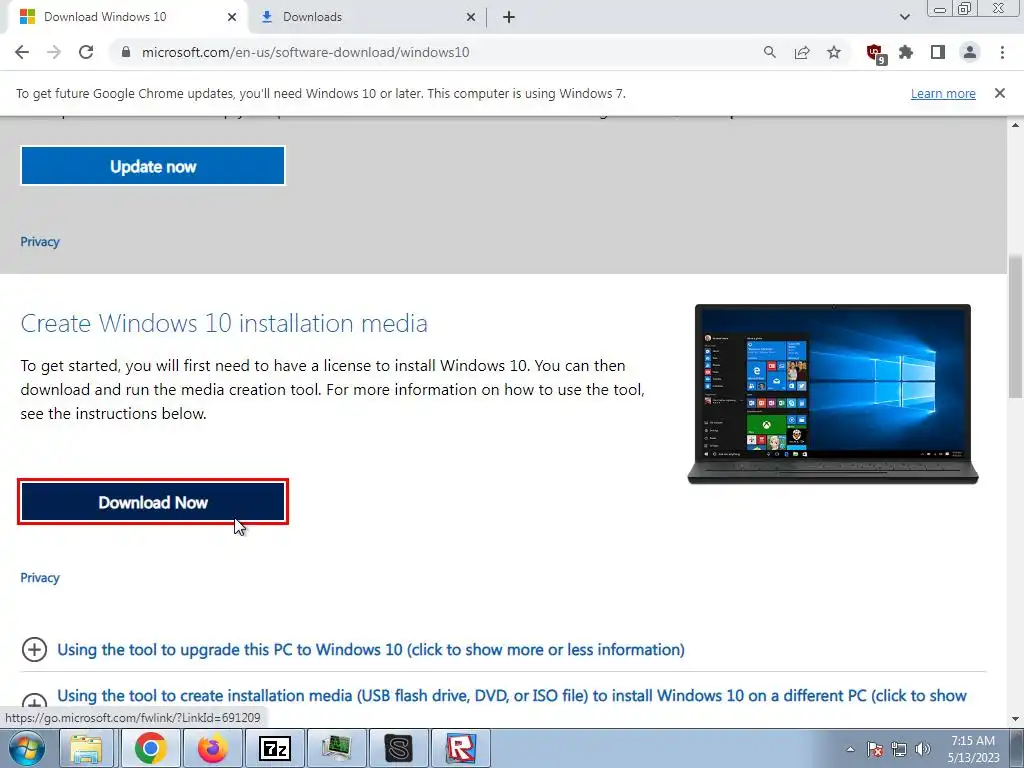Bookmark this page with the star icon
1024x768 pixels.
click(834, 52)
